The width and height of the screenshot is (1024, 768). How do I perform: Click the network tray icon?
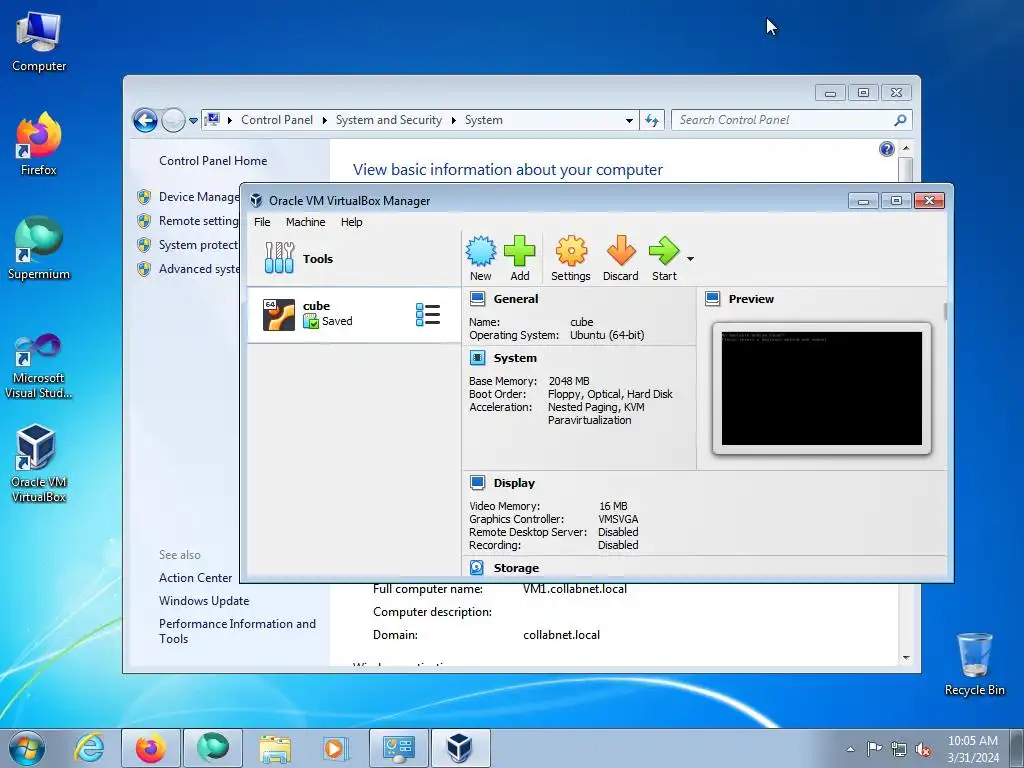click(899, 749)
